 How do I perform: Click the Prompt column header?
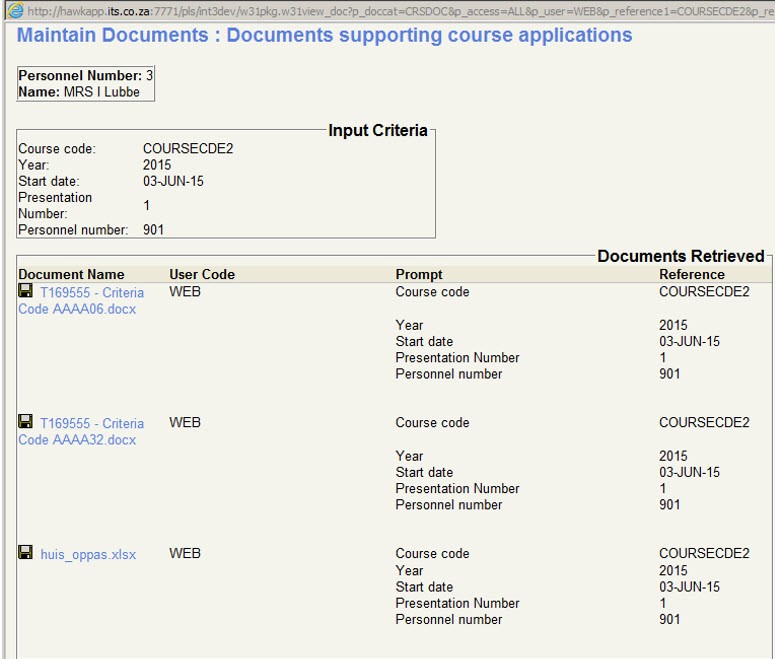[x=419, y=274]
